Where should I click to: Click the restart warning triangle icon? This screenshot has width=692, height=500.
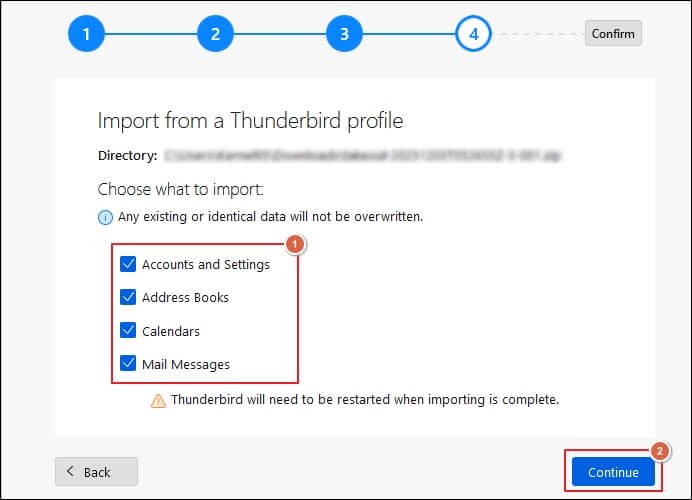pos(158,401)
